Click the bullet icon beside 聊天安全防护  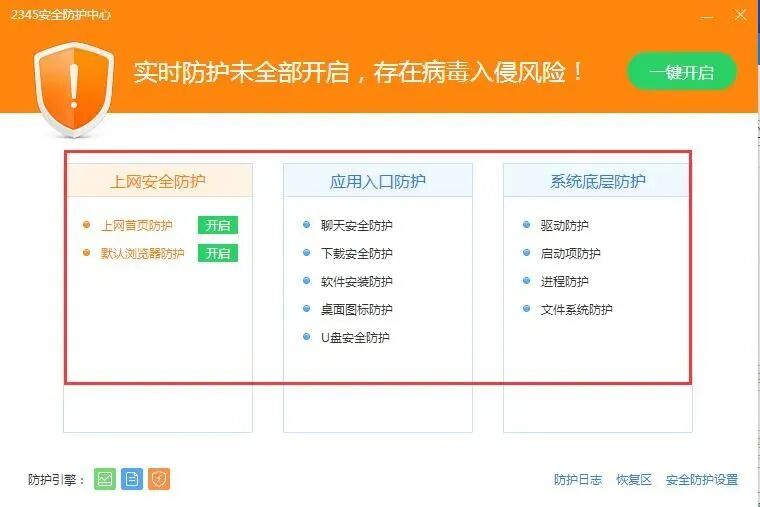coord(306,224)
